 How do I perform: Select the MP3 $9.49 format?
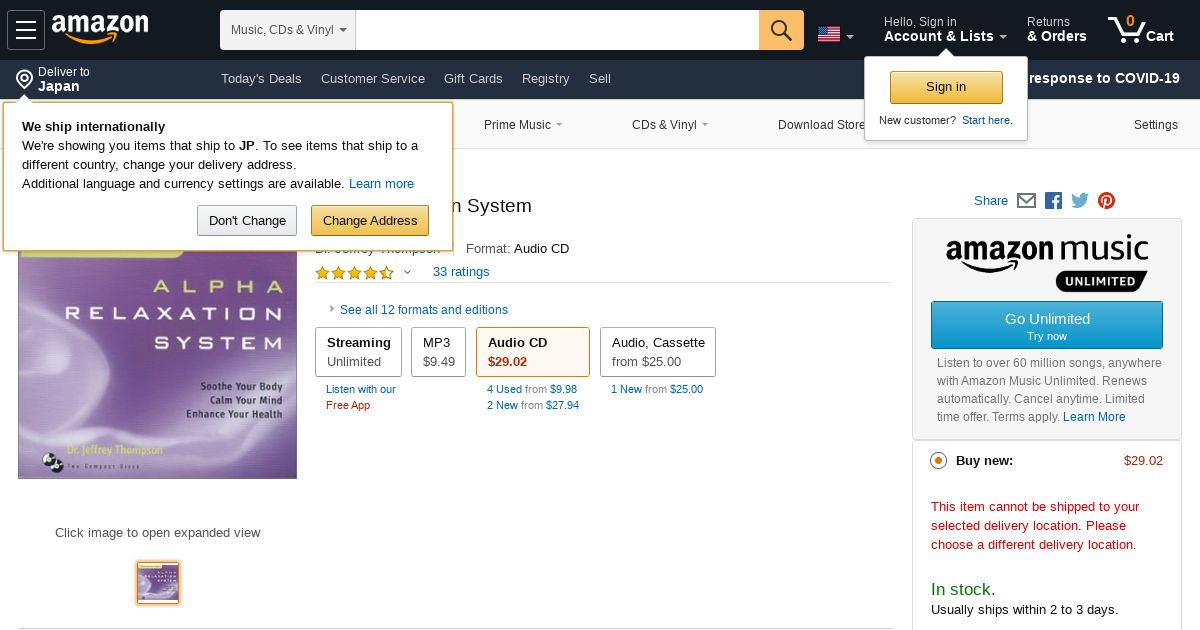(x=439, y=352)
